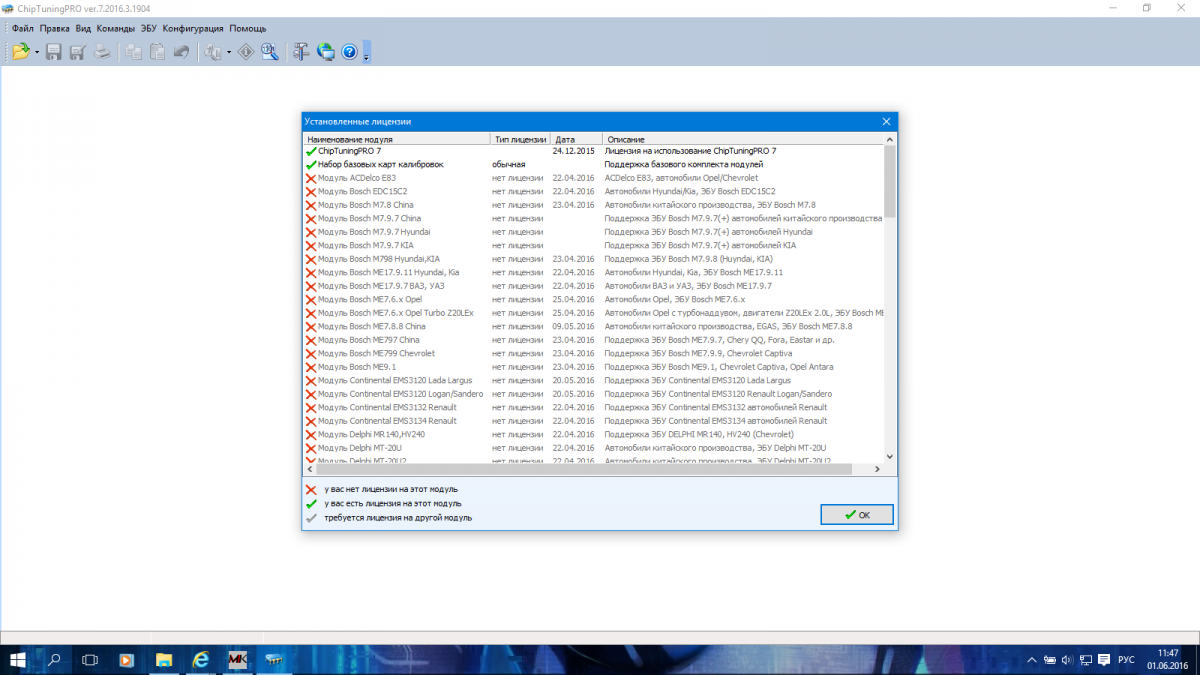
Task: Open help via blue question mark icon
Action: (349, 52)
